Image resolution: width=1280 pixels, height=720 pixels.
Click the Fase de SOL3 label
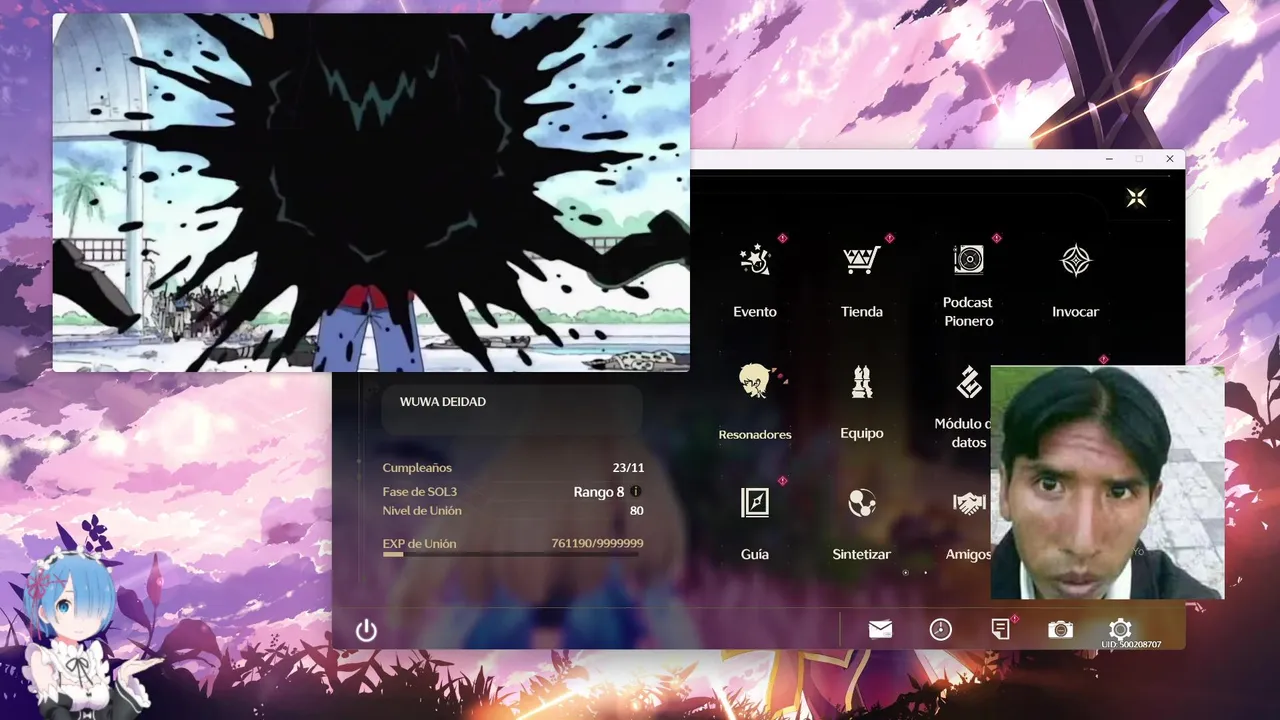coord(419,492)
